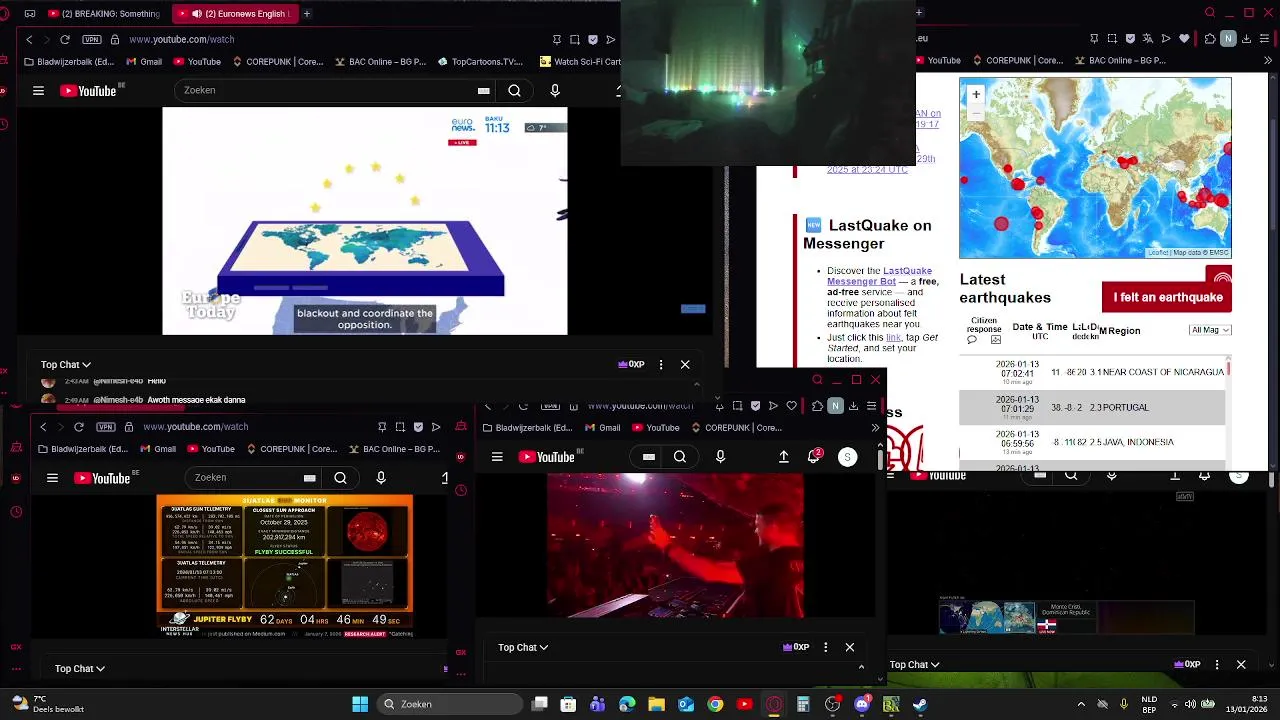Select the PORTUGAL earthquake row
1280x720 pixels.
tap(1092, 407)
